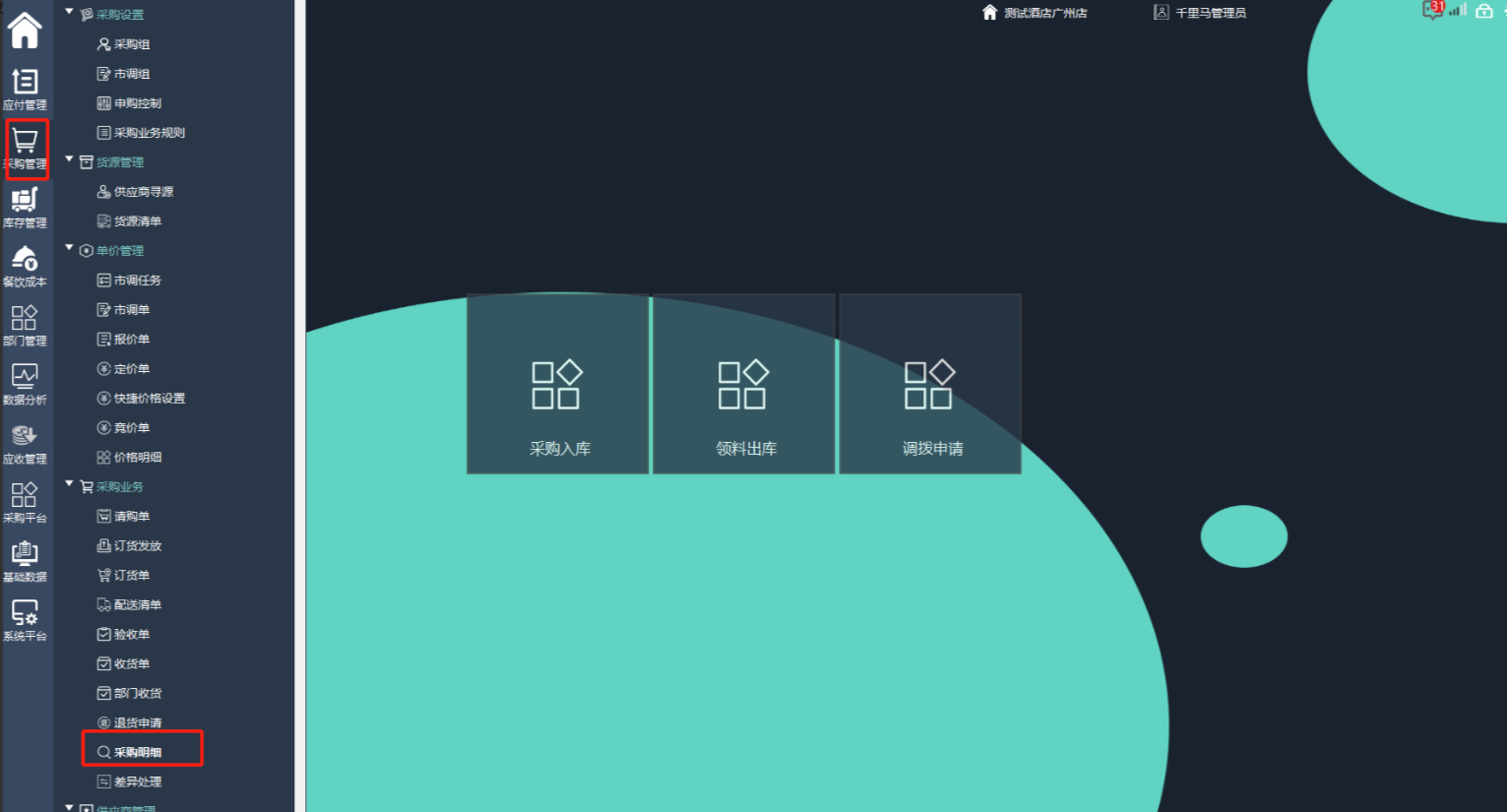Click the lock icon at top right
The width and height of the screenshot is (1507, 812).
coord(1484,11)
